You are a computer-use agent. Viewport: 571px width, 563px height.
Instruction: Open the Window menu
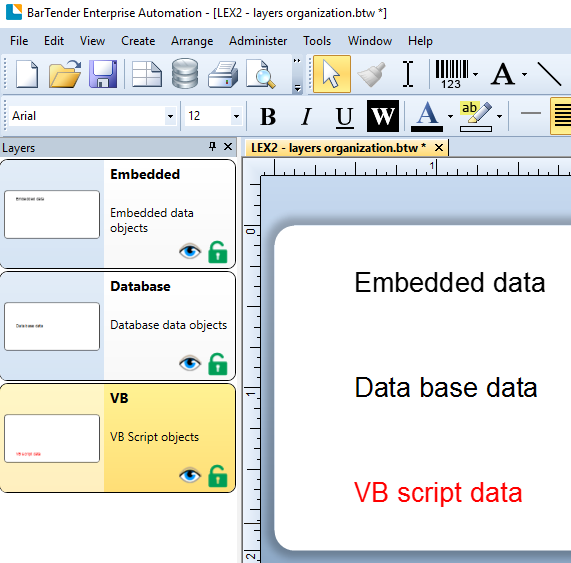(x=370, y=41)
